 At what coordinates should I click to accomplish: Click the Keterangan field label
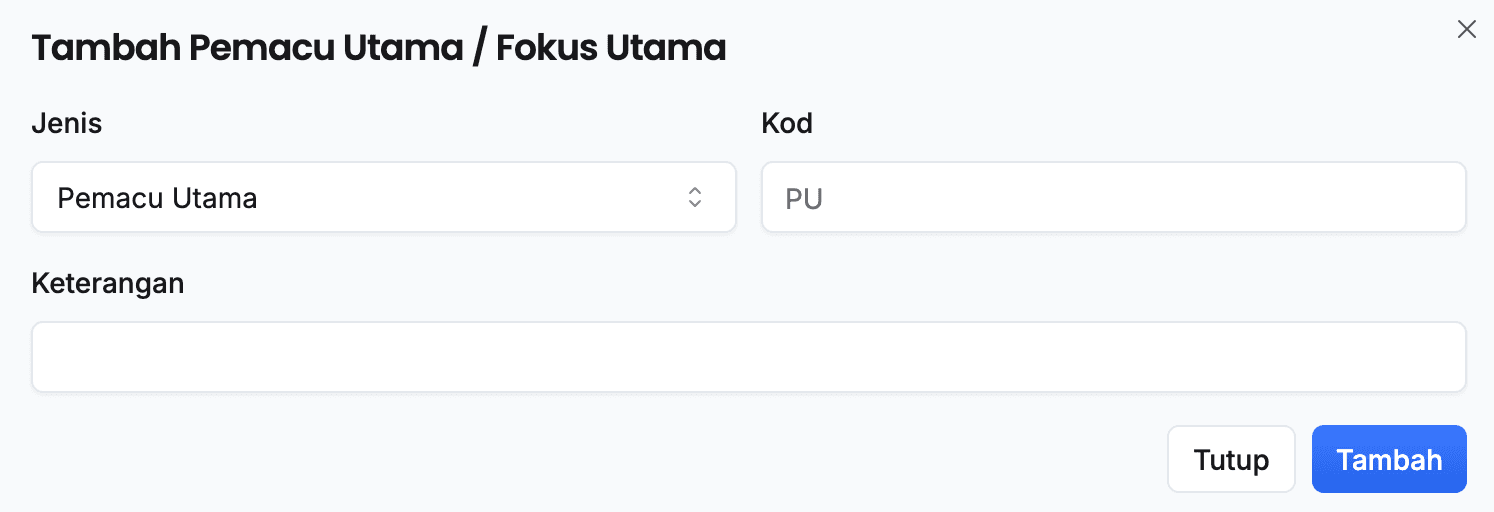click(108, 283)
